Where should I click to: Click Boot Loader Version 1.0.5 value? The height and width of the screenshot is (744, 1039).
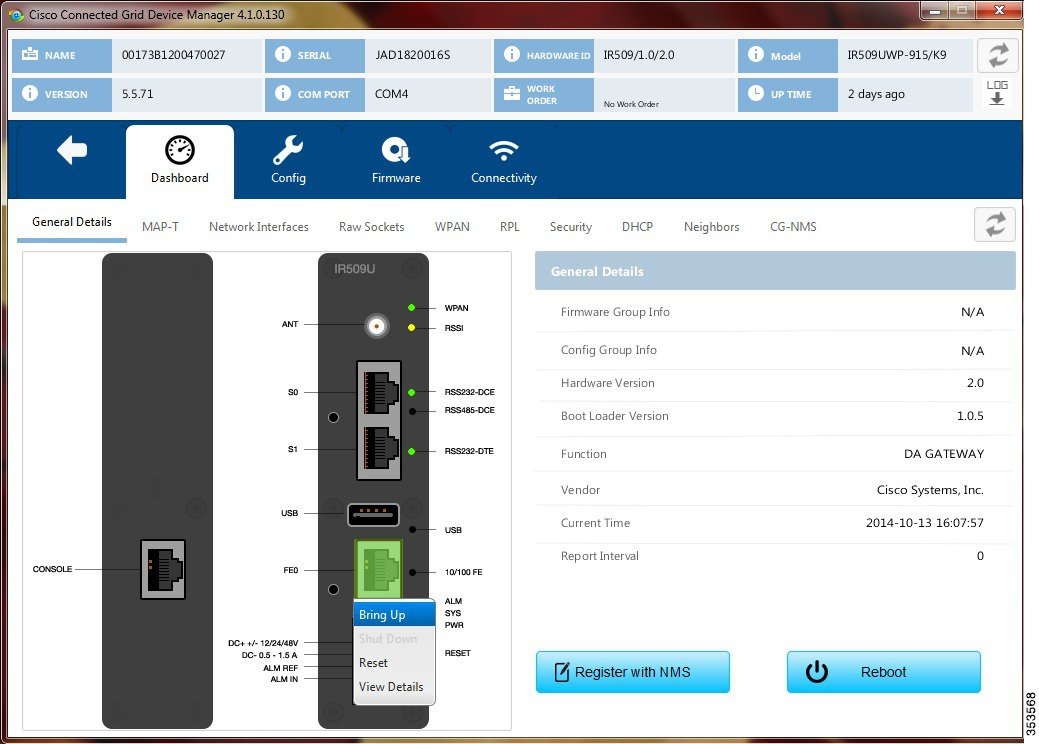(970, 416)
